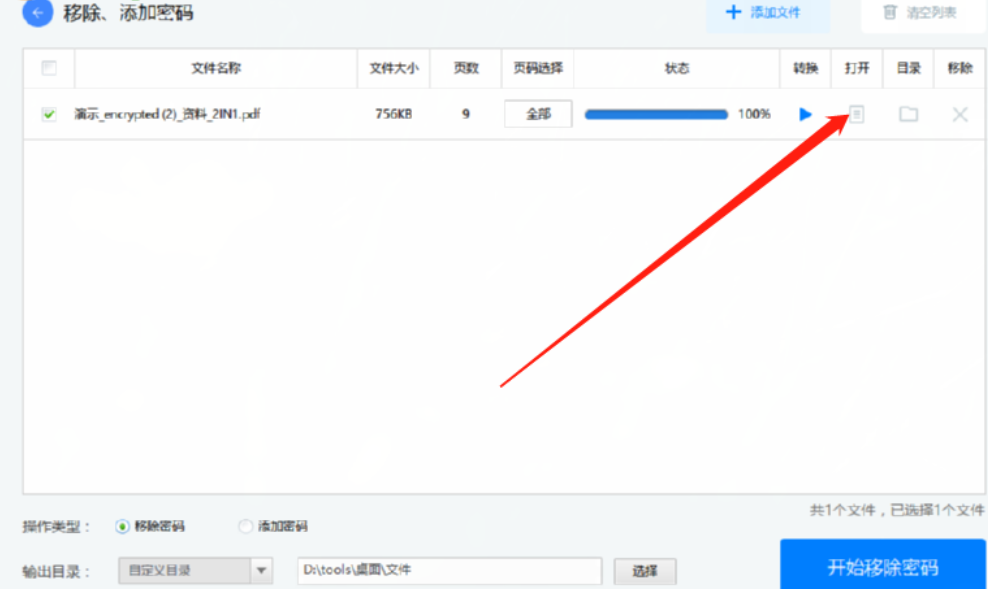The width and height of the screenshot is (988, 590).
Task: Click the file name 演示_encrypted (2)_资料_2IN1.pdf
Action: [x=167, y=114]
